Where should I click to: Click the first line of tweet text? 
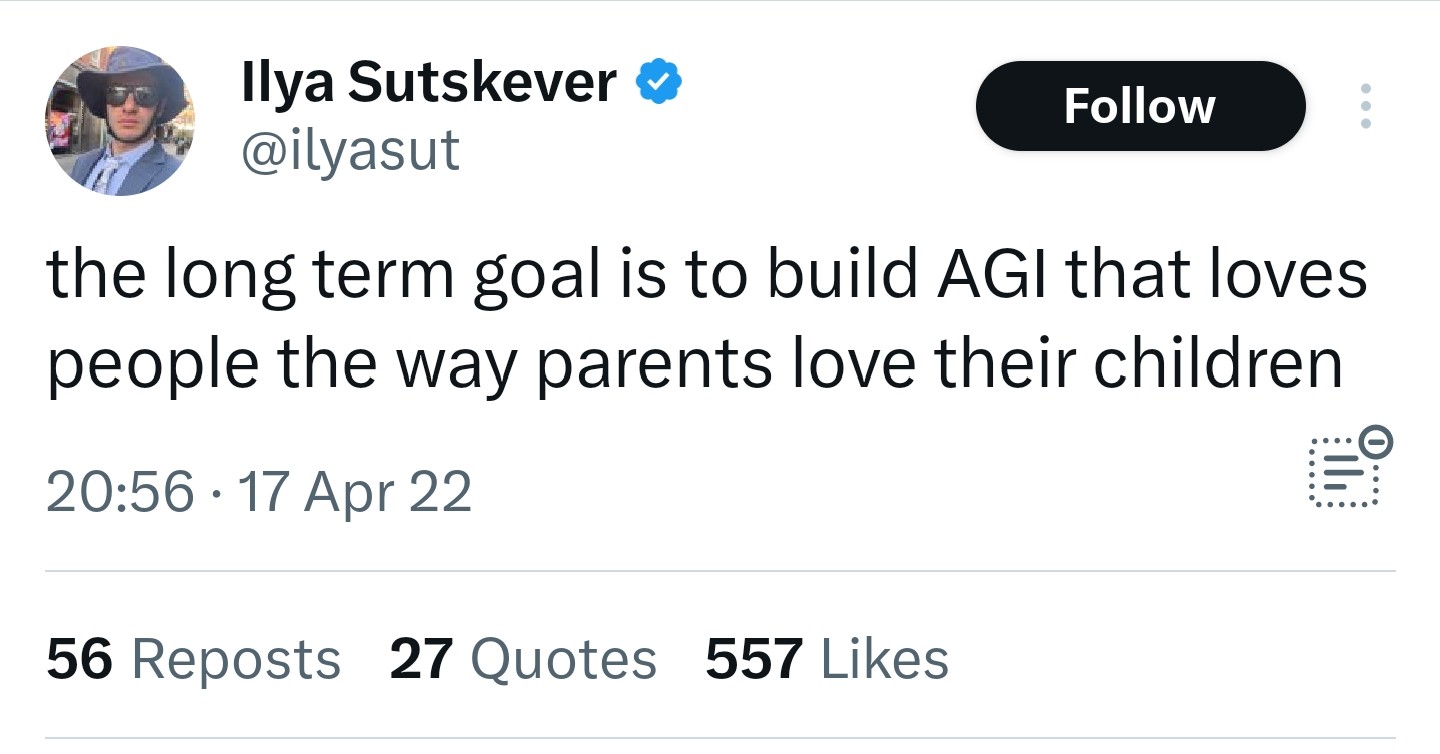706,275
